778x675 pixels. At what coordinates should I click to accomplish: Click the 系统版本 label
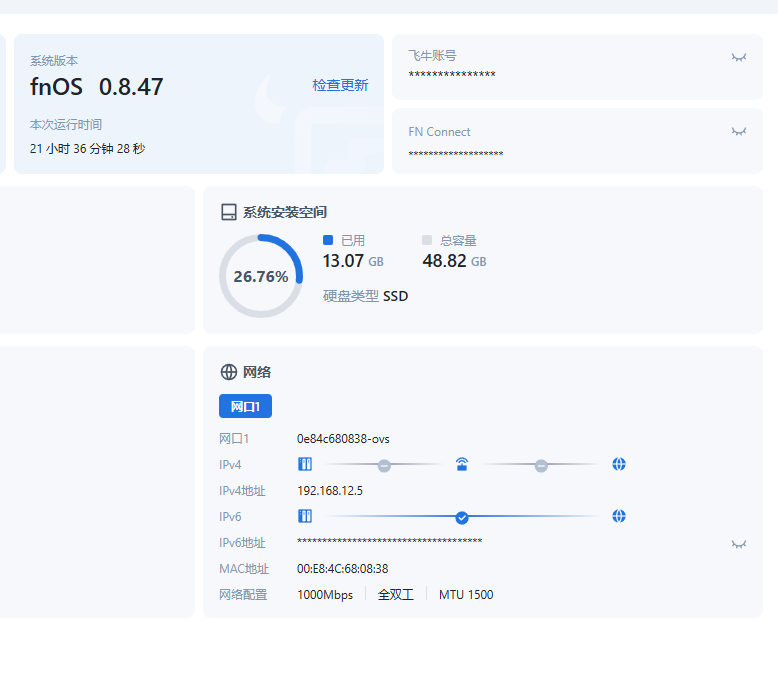tap(54, 61)
